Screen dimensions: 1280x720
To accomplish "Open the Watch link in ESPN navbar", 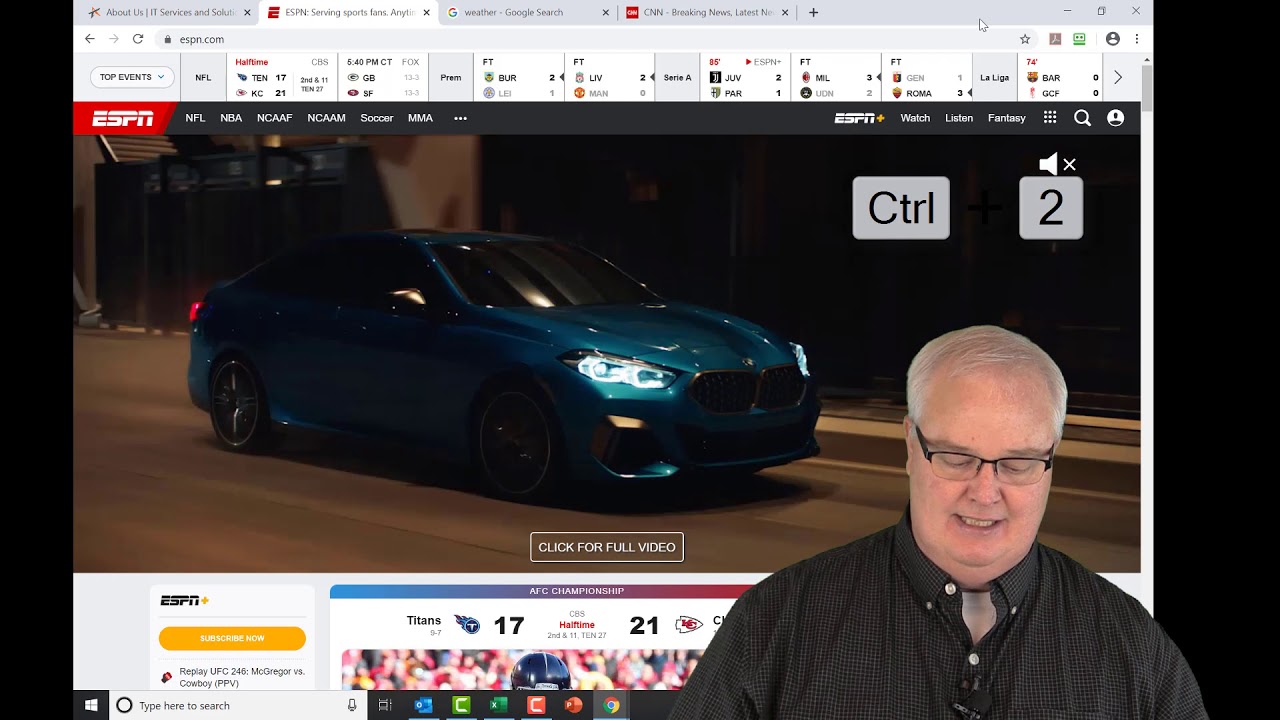I will click(915, 118).
